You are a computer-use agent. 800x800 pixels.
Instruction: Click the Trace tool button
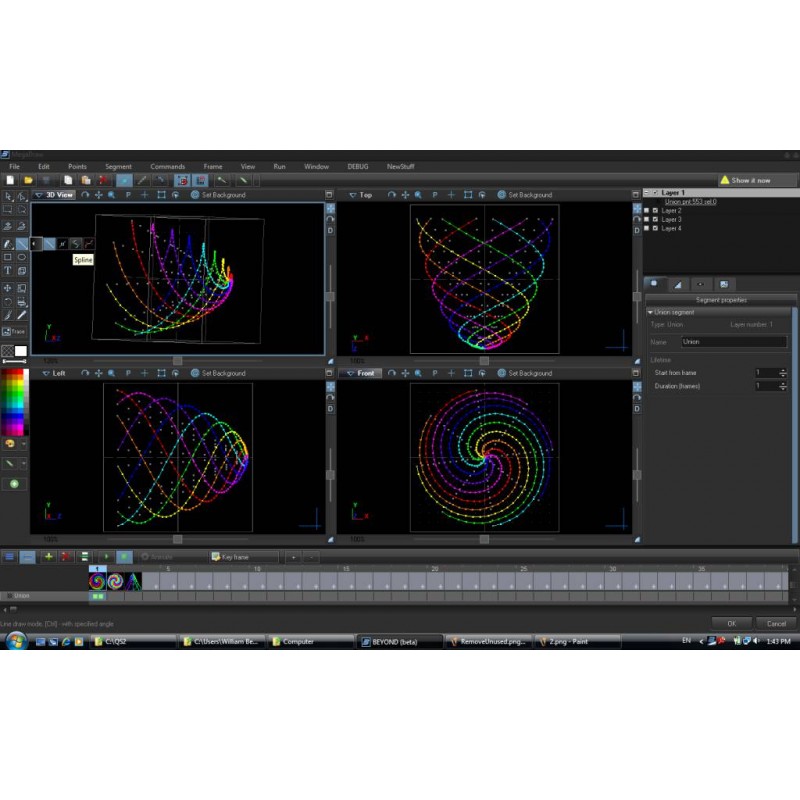(x=14, y=331)
